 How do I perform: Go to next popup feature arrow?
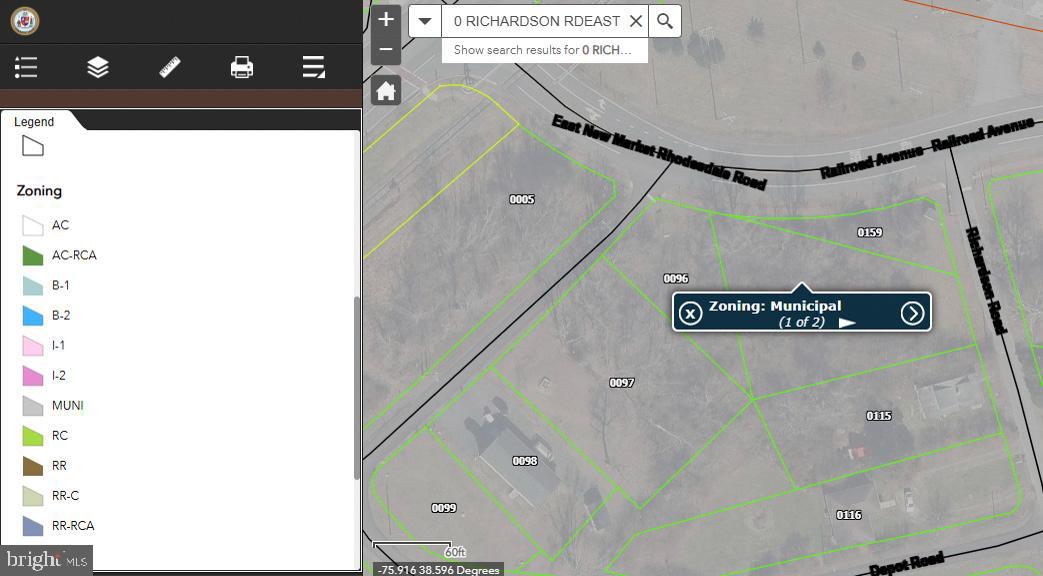tap(913, 313)
